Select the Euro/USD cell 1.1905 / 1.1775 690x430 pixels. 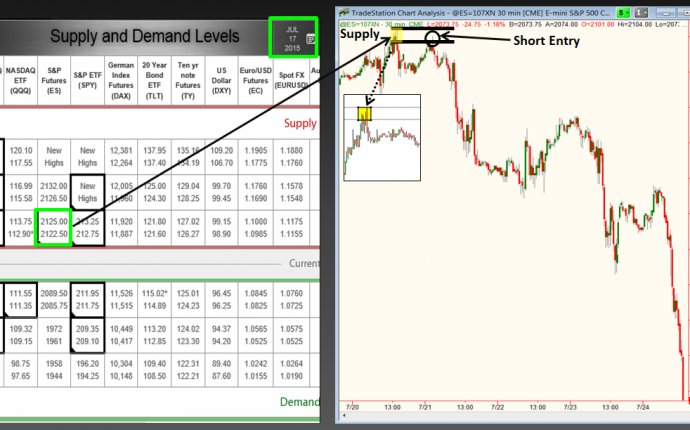click(x=256, y=157)
